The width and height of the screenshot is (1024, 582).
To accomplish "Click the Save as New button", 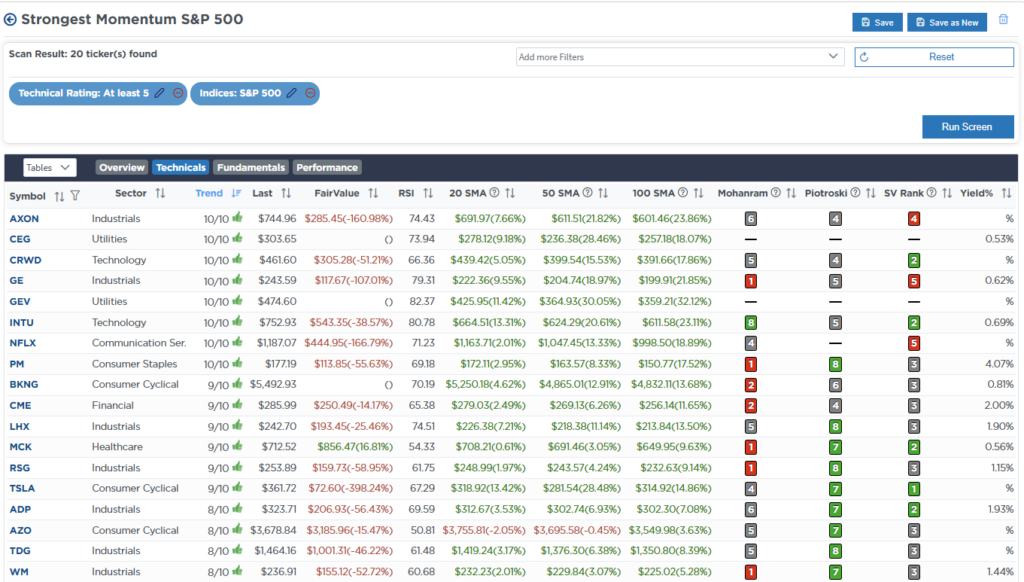I will point(947,22).
